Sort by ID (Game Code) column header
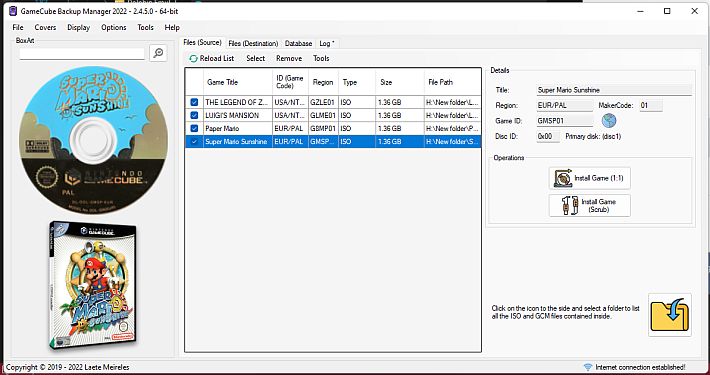Viewport: 710px width, 375px height. point(290,82)
